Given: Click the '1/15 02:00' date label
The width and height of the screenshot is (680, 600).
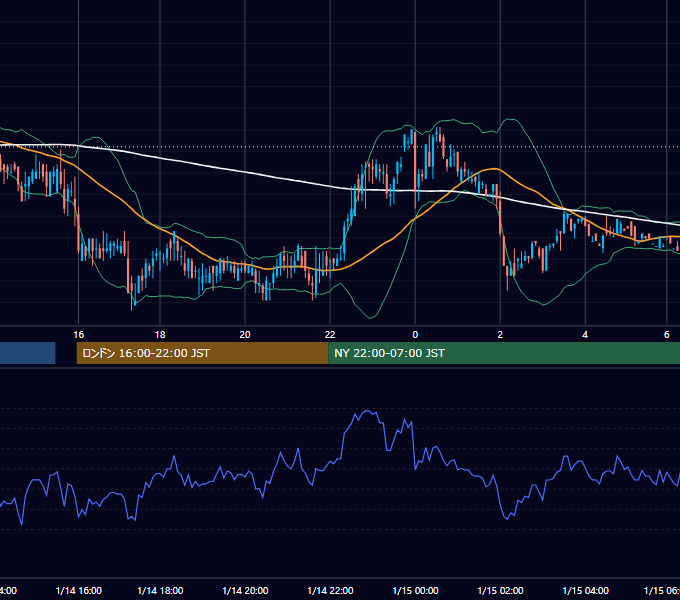Looking at the screenshot, I should [x=500, y=590].
